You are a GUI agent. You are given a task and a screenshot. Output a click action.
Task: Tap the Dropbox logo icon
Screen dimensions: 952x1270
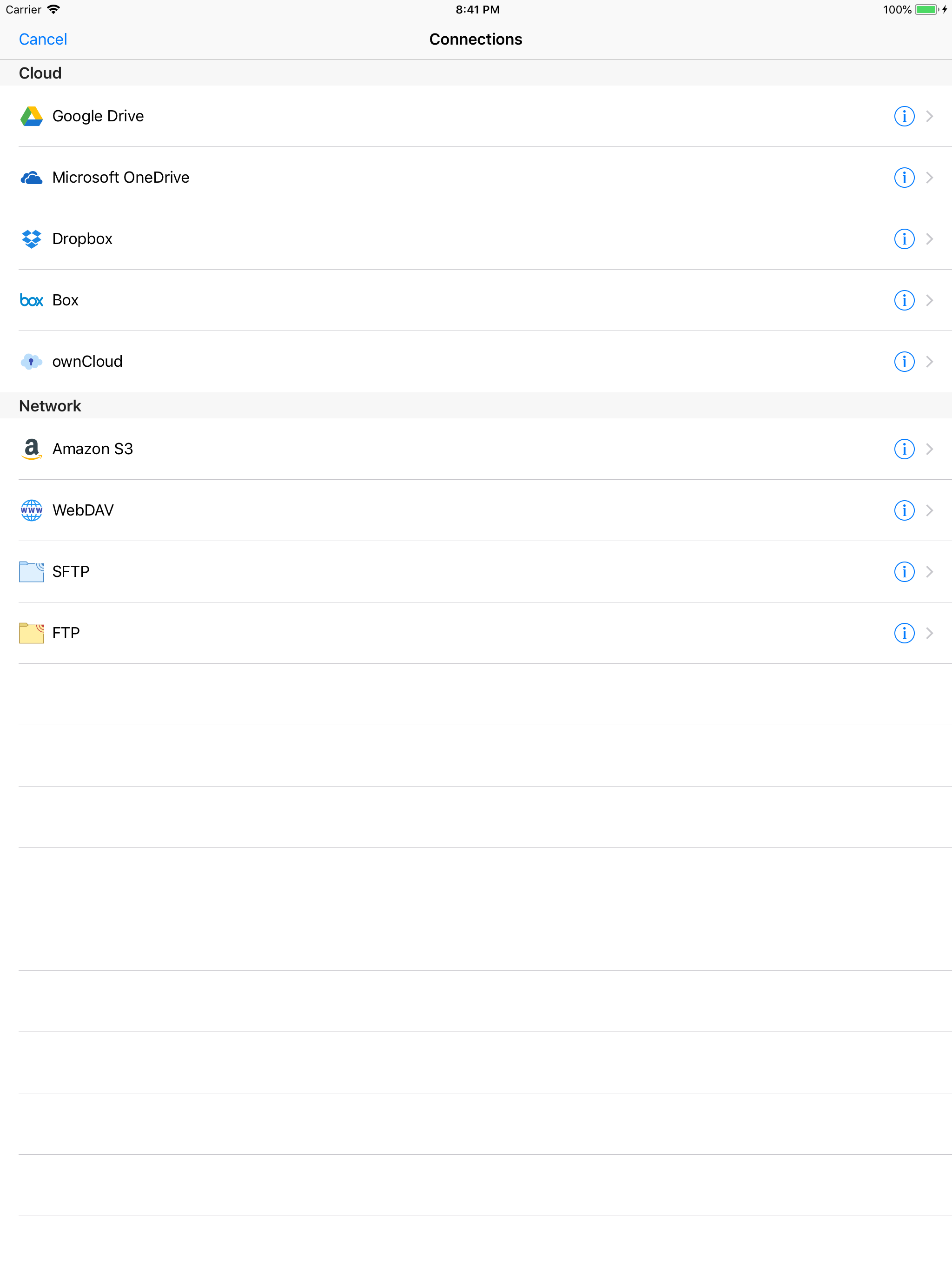(32, 239)
